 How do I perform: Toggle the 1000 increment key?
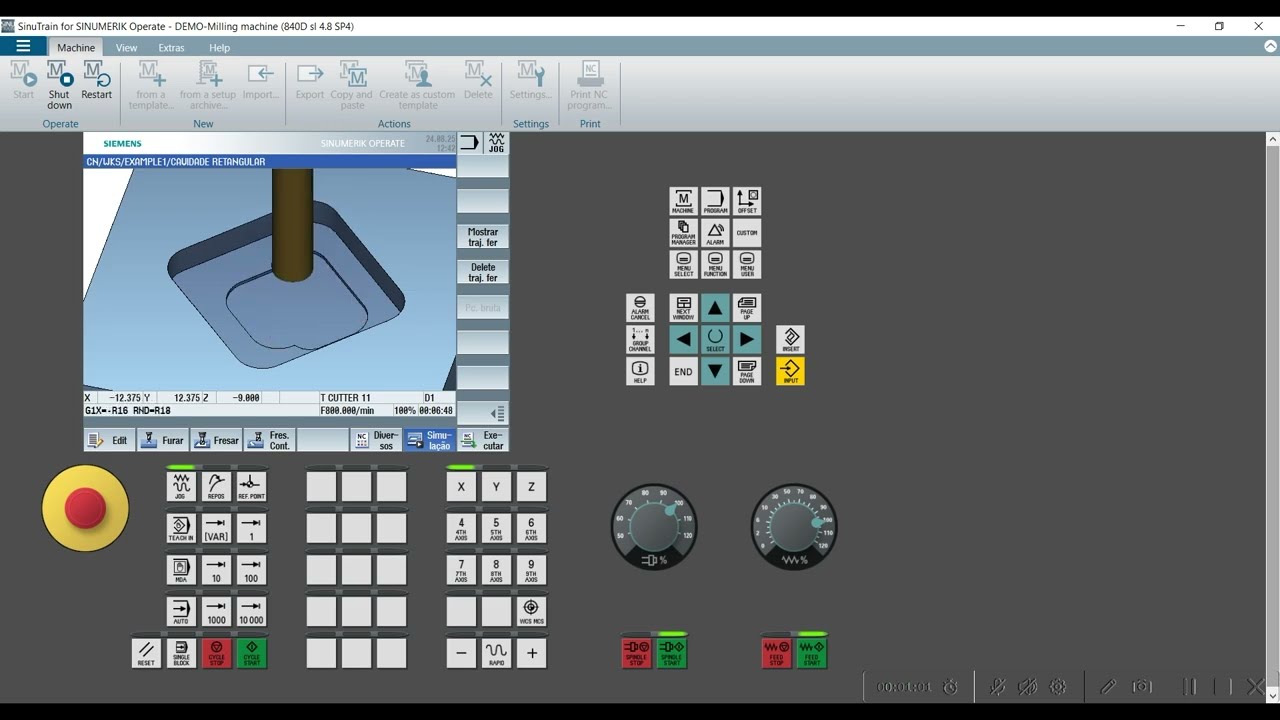(216, 612)
